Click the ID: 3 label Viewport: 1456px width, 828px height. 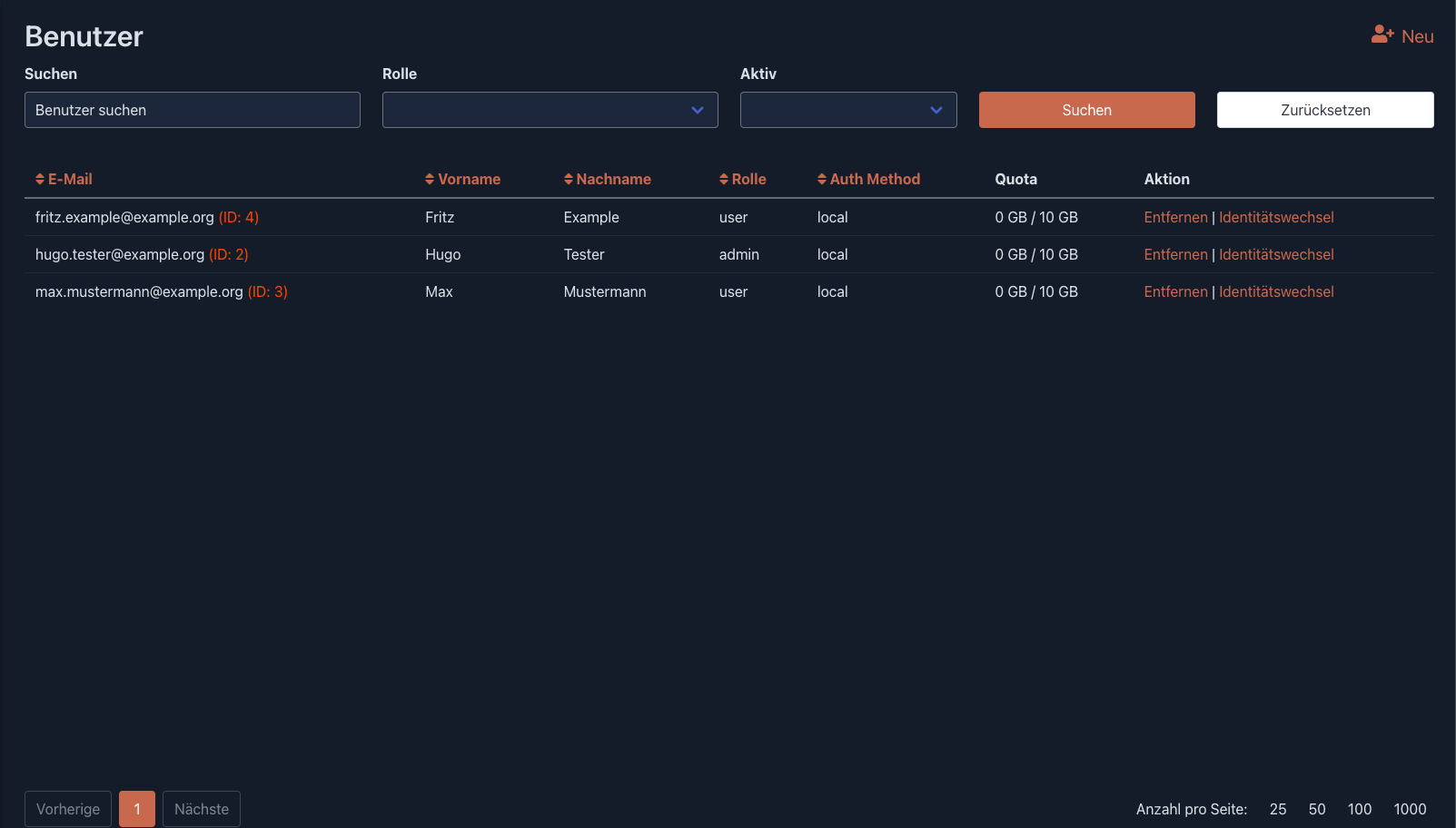tap(268, 291)
